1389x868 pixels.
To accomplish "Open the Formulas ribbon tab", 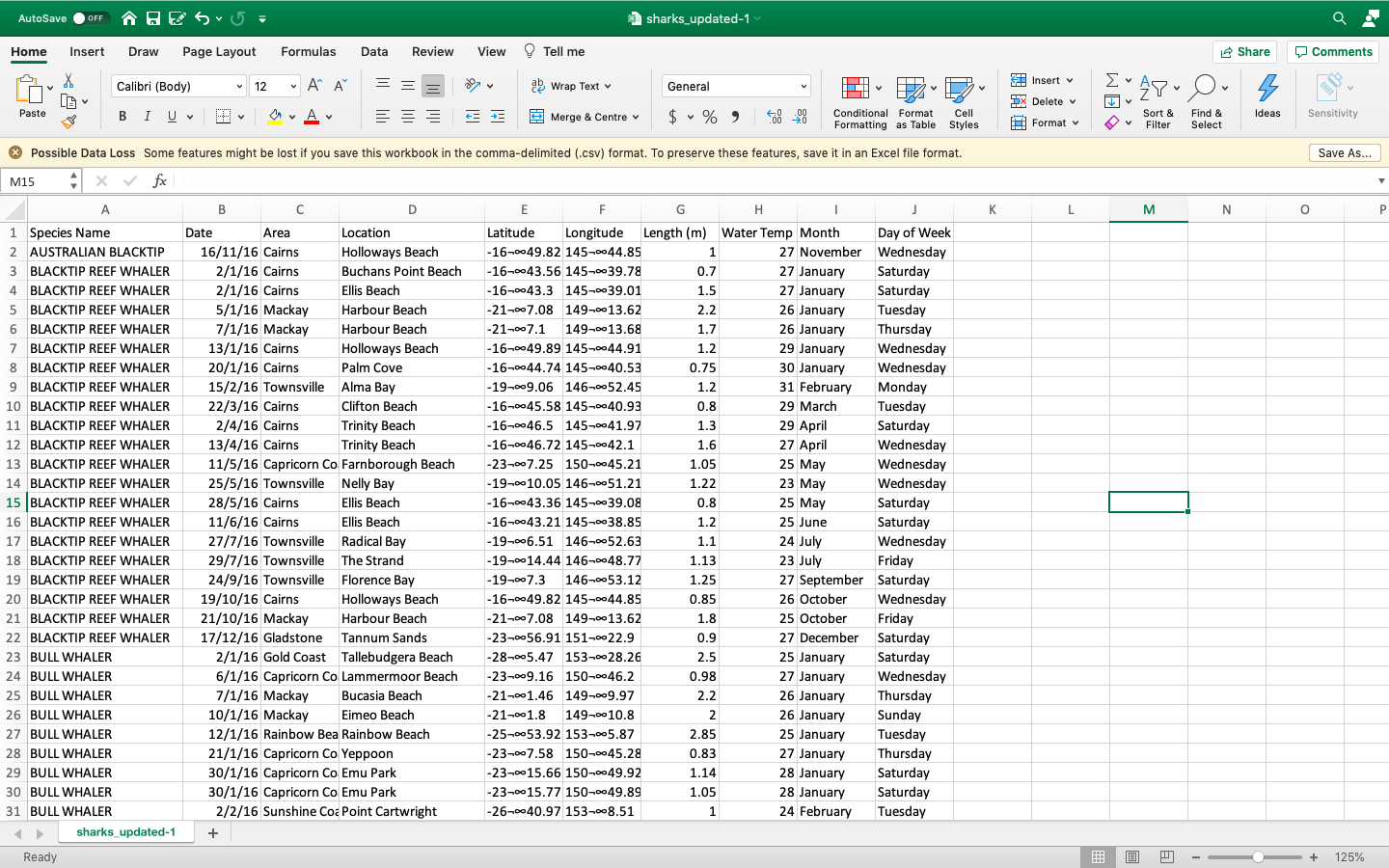I will (x=309, y=51).
